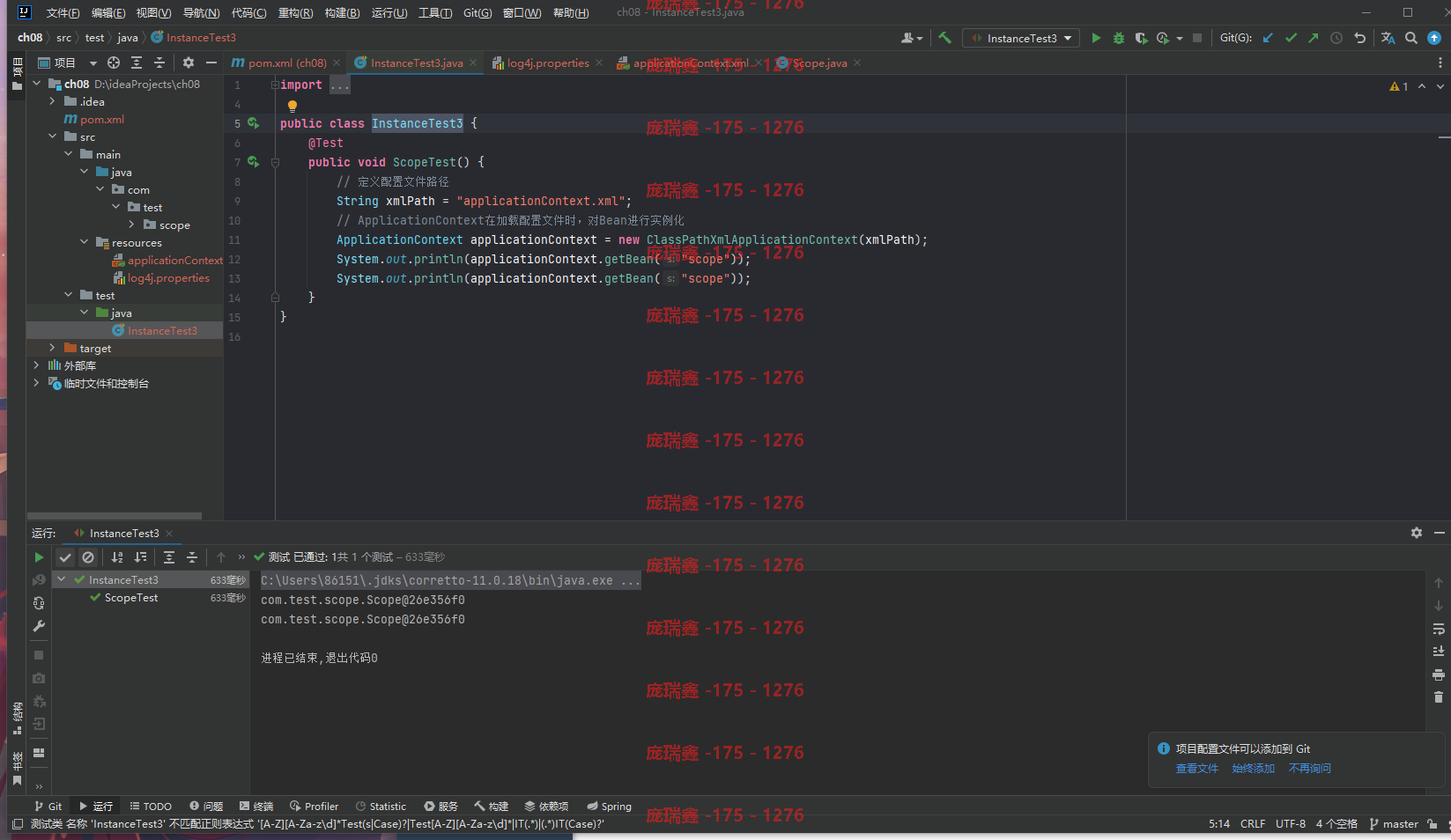Screen dimensions: 1451x840
Task: Click the intention lightbulb in the editor
Action: point(292,106)
